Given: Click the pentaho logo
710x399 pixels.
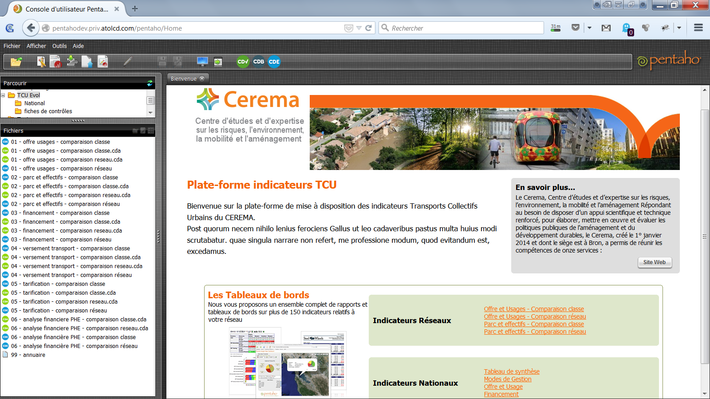Looking at the screenshot, I should (x=668, y=60).
